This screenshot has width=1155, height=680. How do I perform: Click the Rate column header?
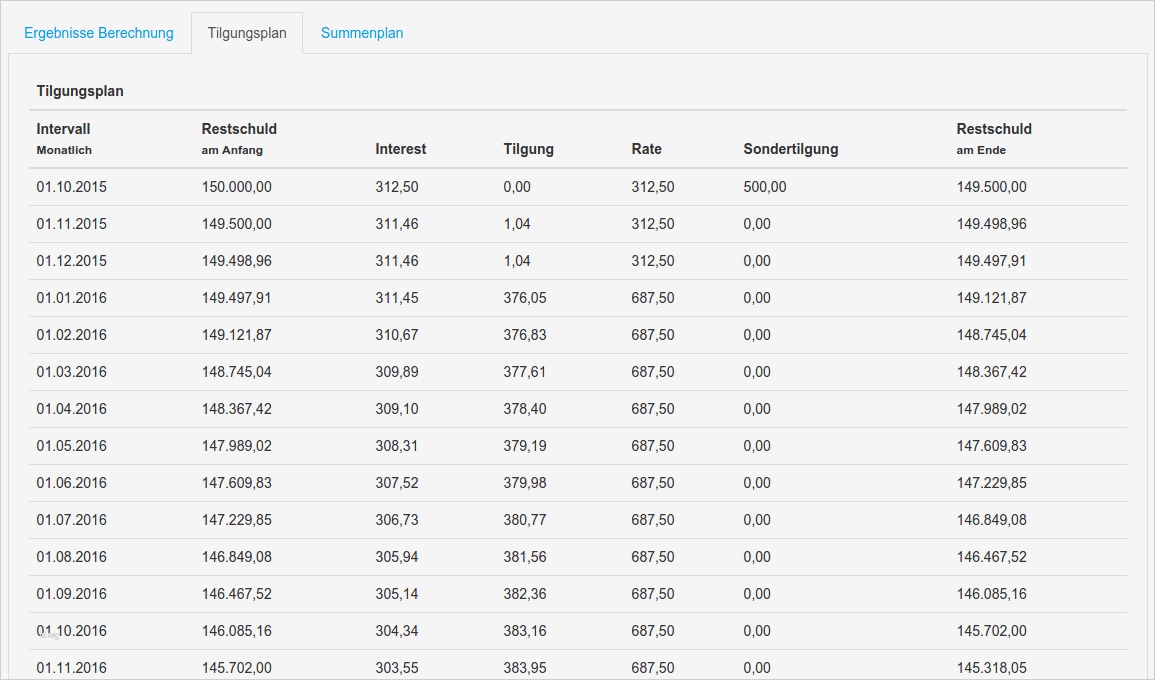pos(646,149)
